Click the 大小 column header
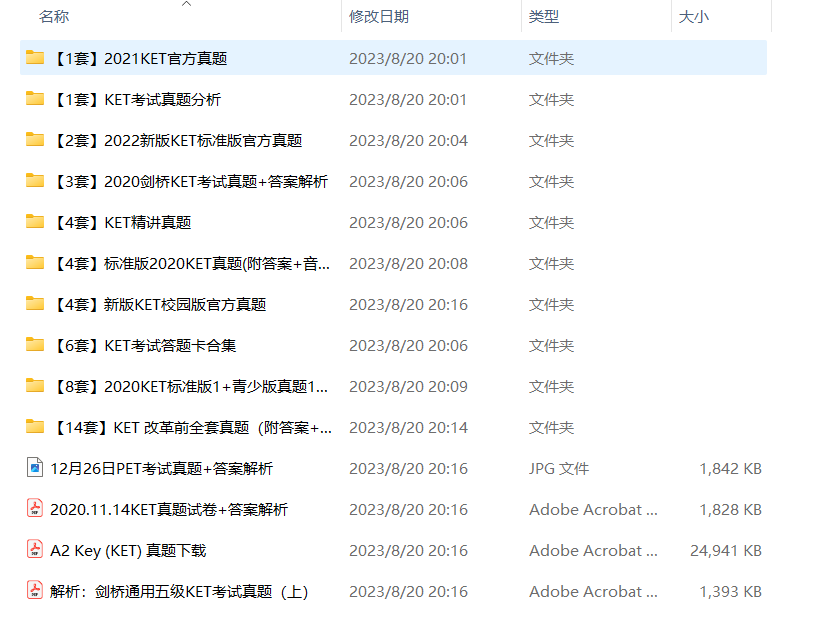The image size is (830, 624). coord(693,17)
